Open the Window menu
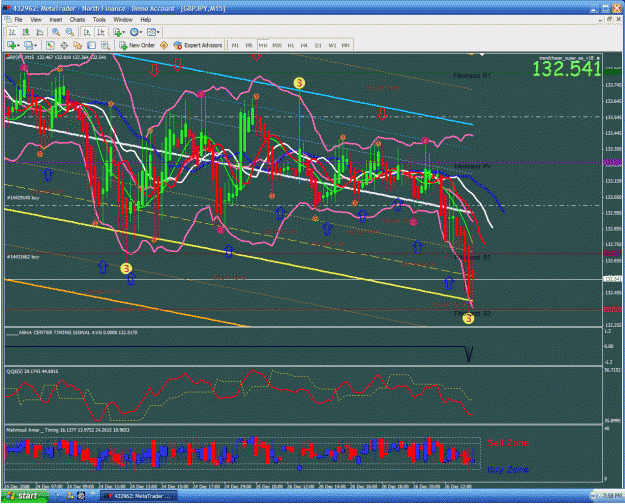This screenshot has height=504, width=625. [123, 20]
